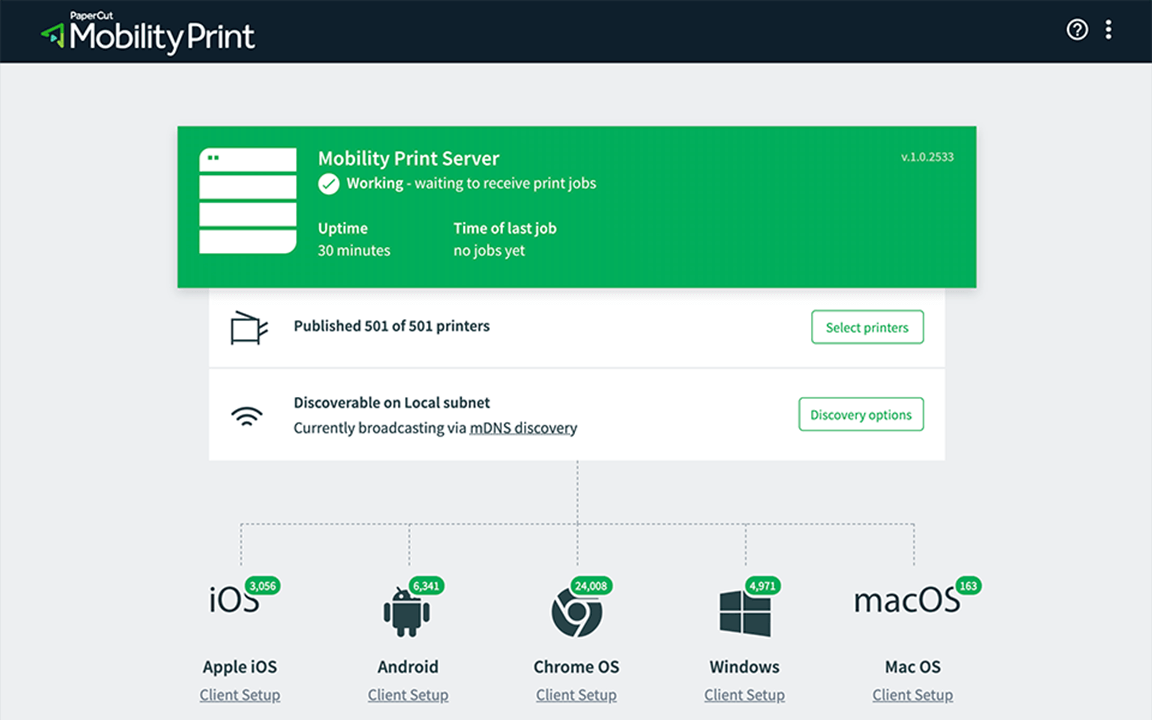Screen dimensions: 1152x720
Task: Click the 'Time of last job' label
Action: (x=505, y=228)
